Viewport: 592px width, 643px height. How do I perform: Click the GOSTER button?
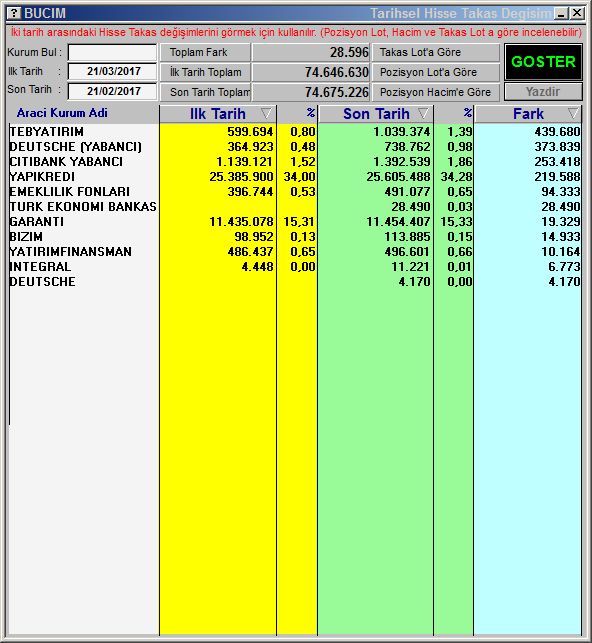tap(543, 62)
